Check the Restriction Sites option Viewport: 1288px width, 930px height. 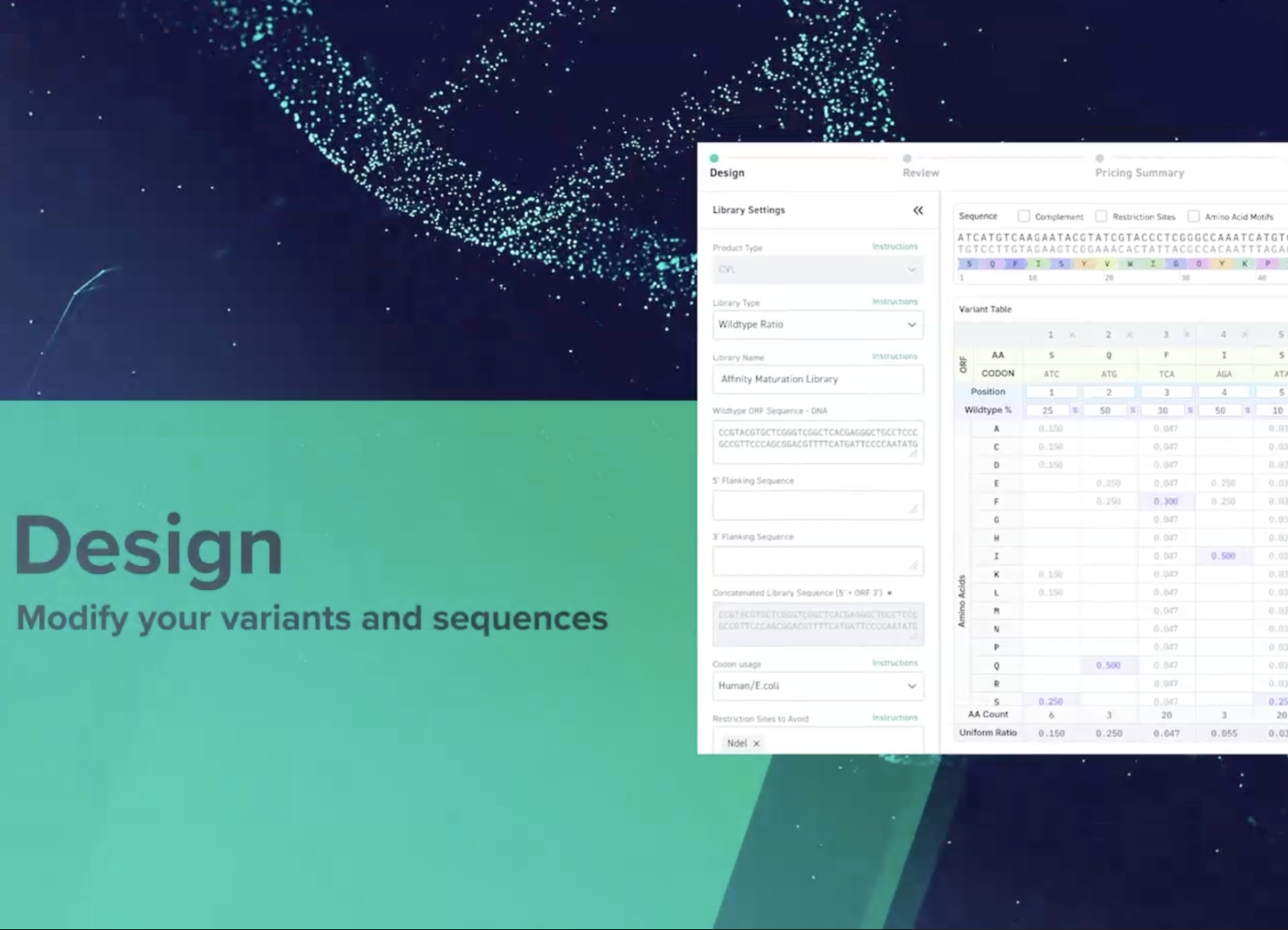click(x=1101, y=216)
